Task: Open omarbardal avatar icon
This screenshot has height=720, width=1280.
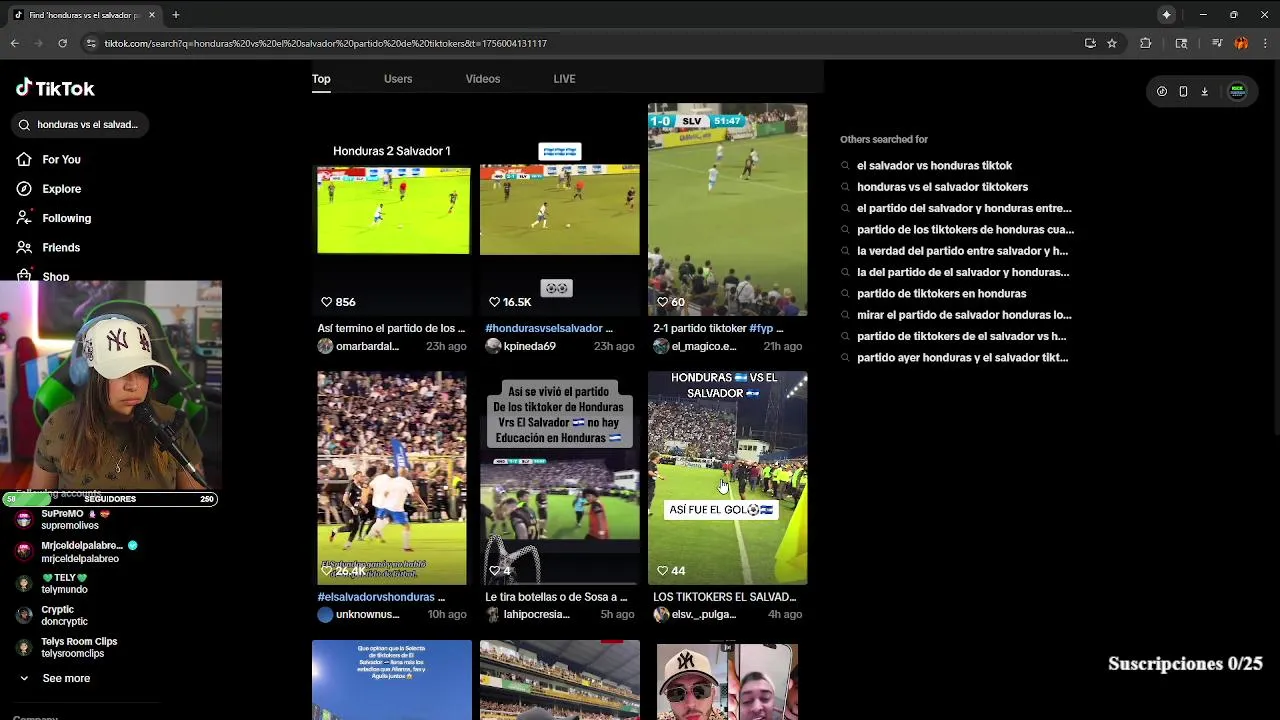Action: coord(325,346)
